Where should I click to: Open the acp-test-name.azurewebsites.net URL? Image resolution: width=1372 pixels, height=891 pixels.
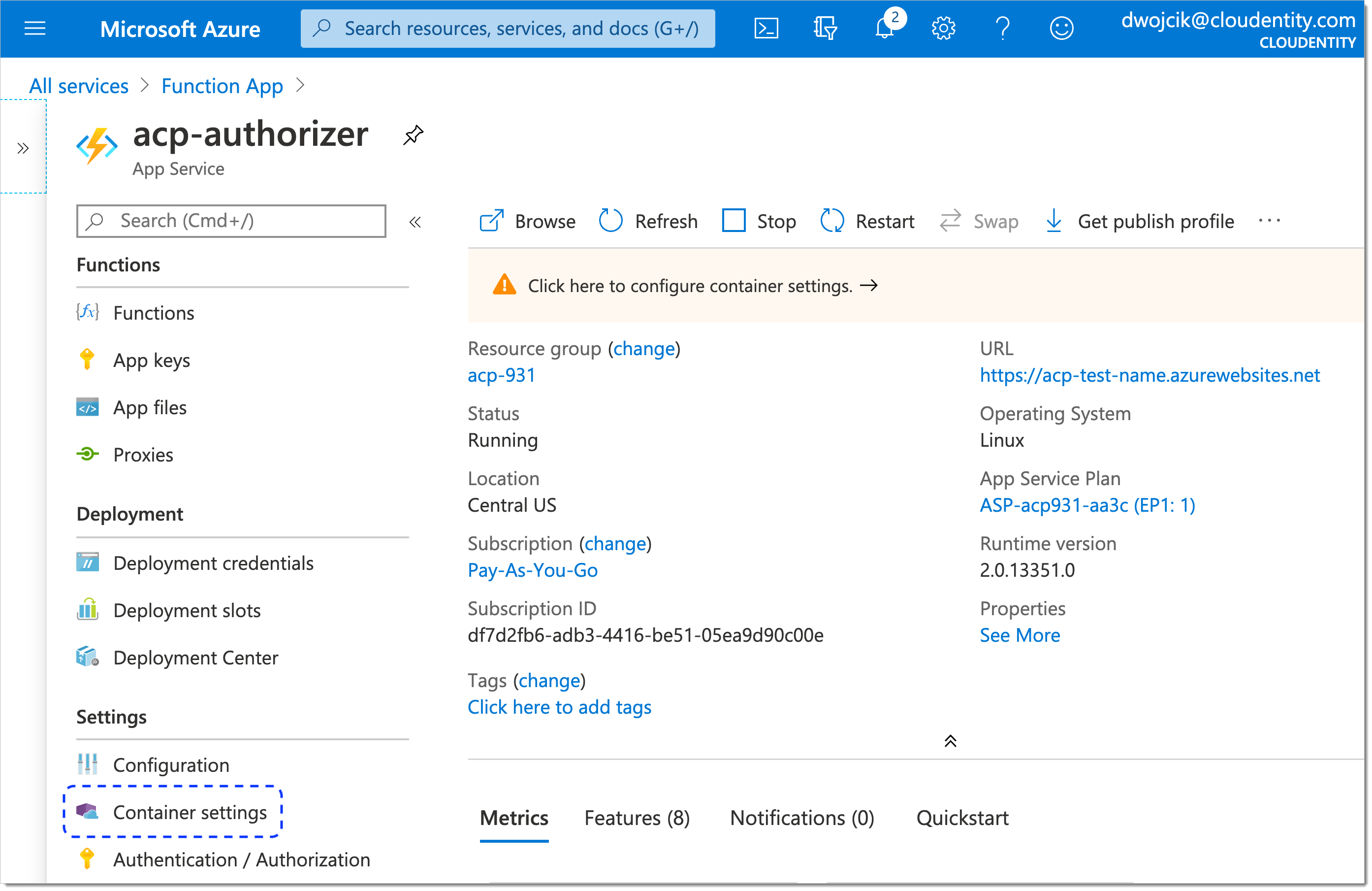1150,375
